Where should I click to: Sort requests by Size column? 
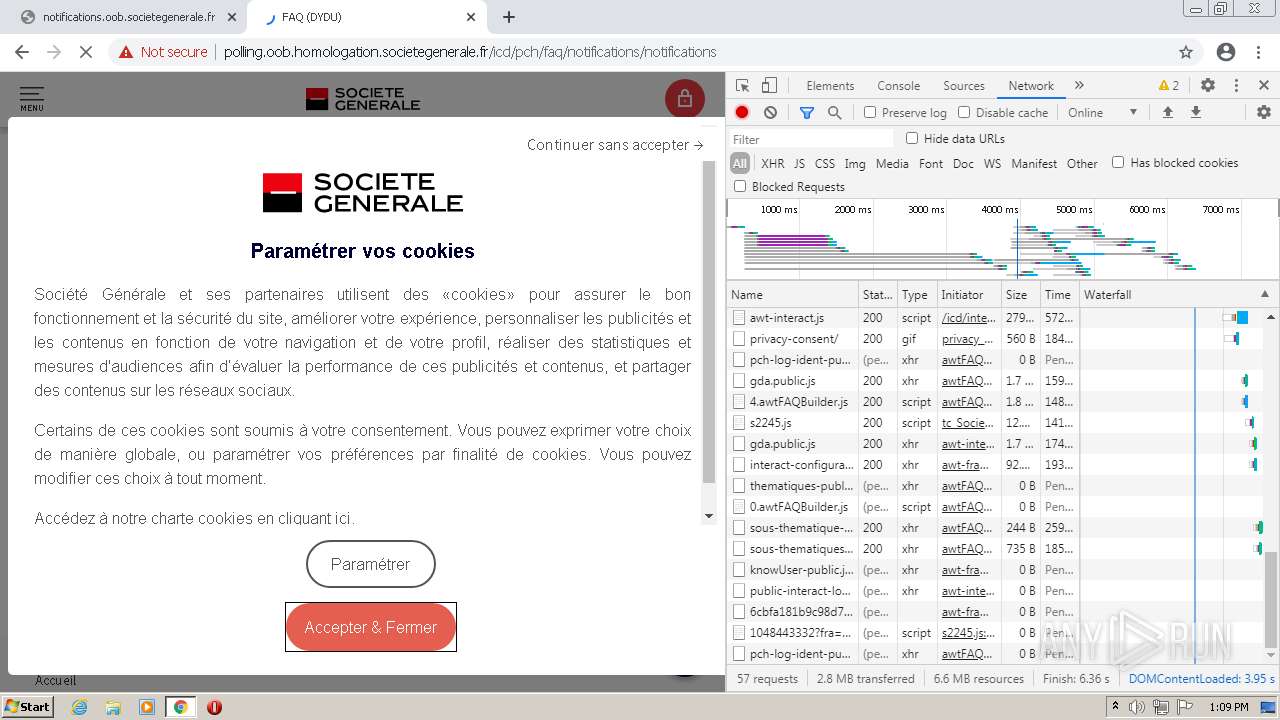[1022, 295]
